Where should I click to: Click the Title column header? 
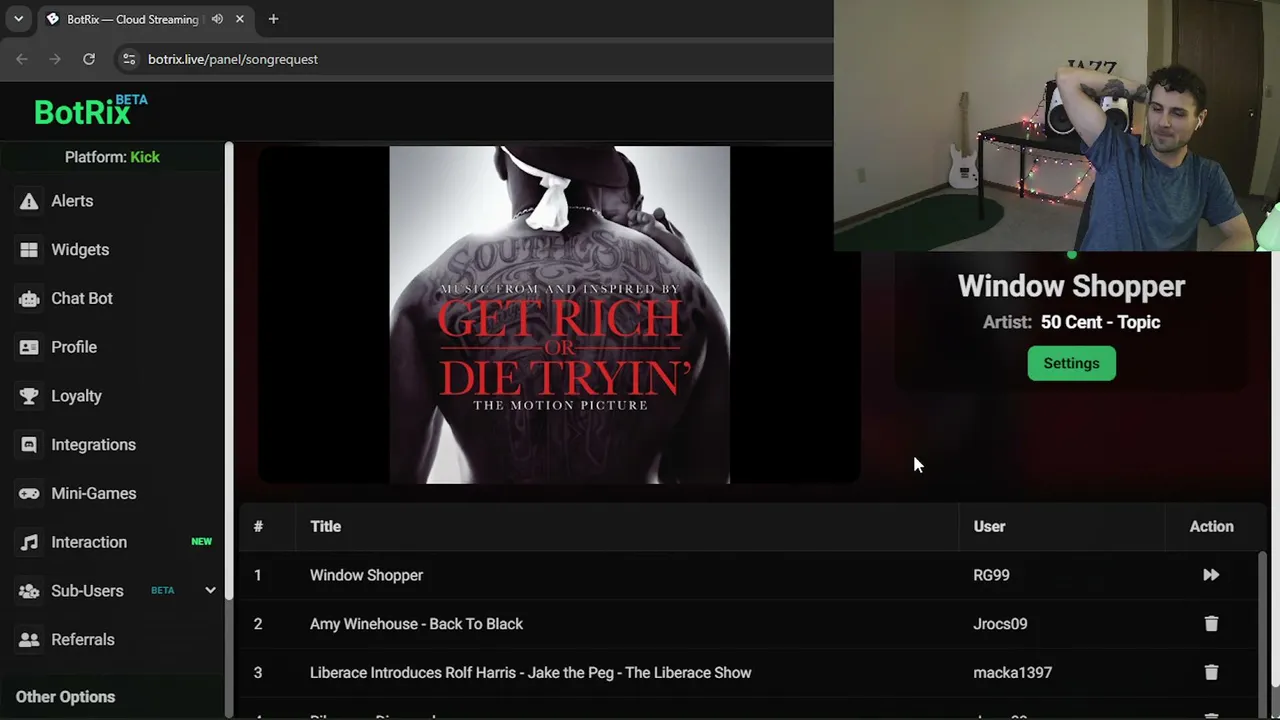coord(325,526)
